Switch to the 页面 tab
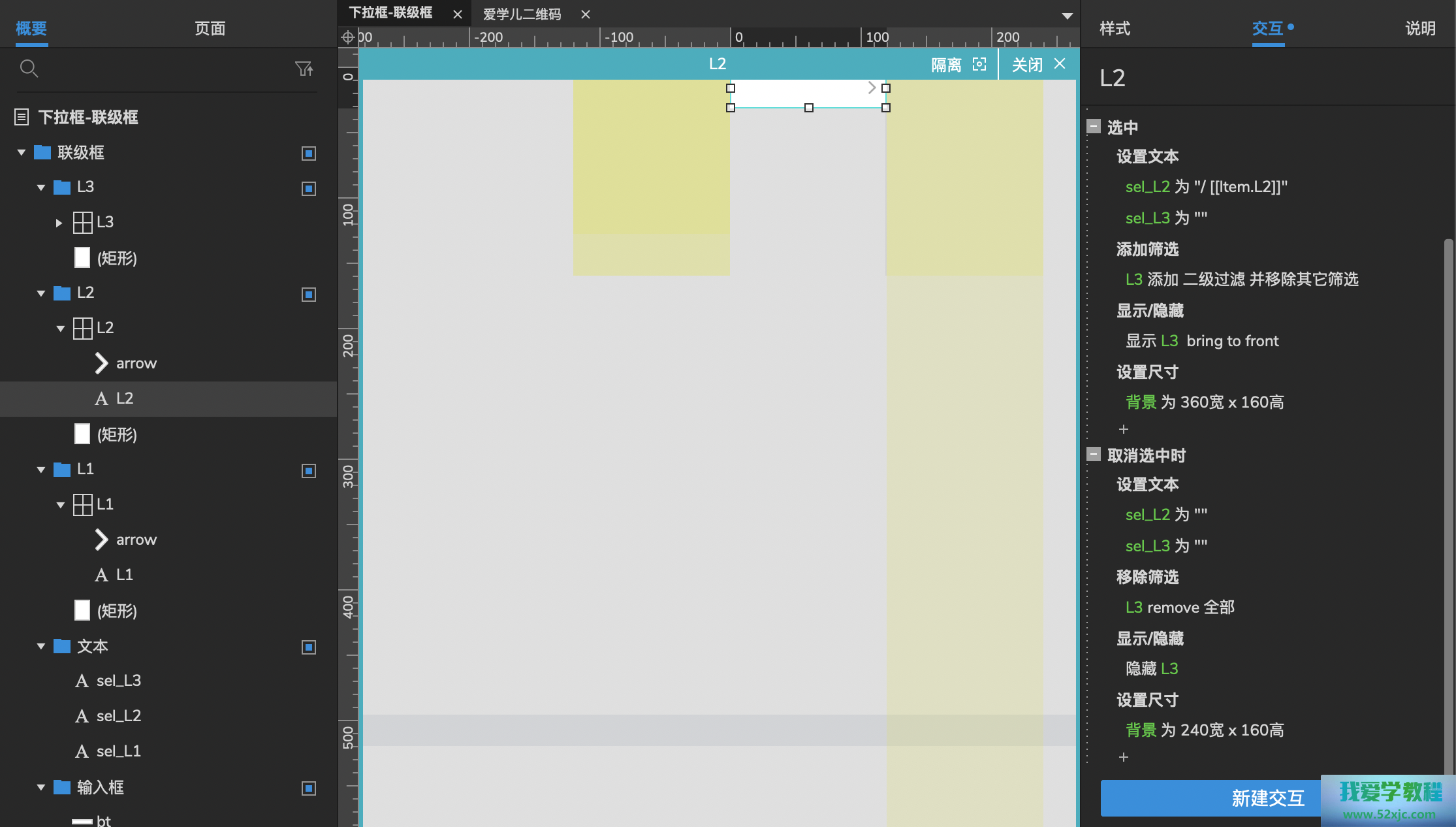The width and height of the screenshot is (1456, 827). 210,29
